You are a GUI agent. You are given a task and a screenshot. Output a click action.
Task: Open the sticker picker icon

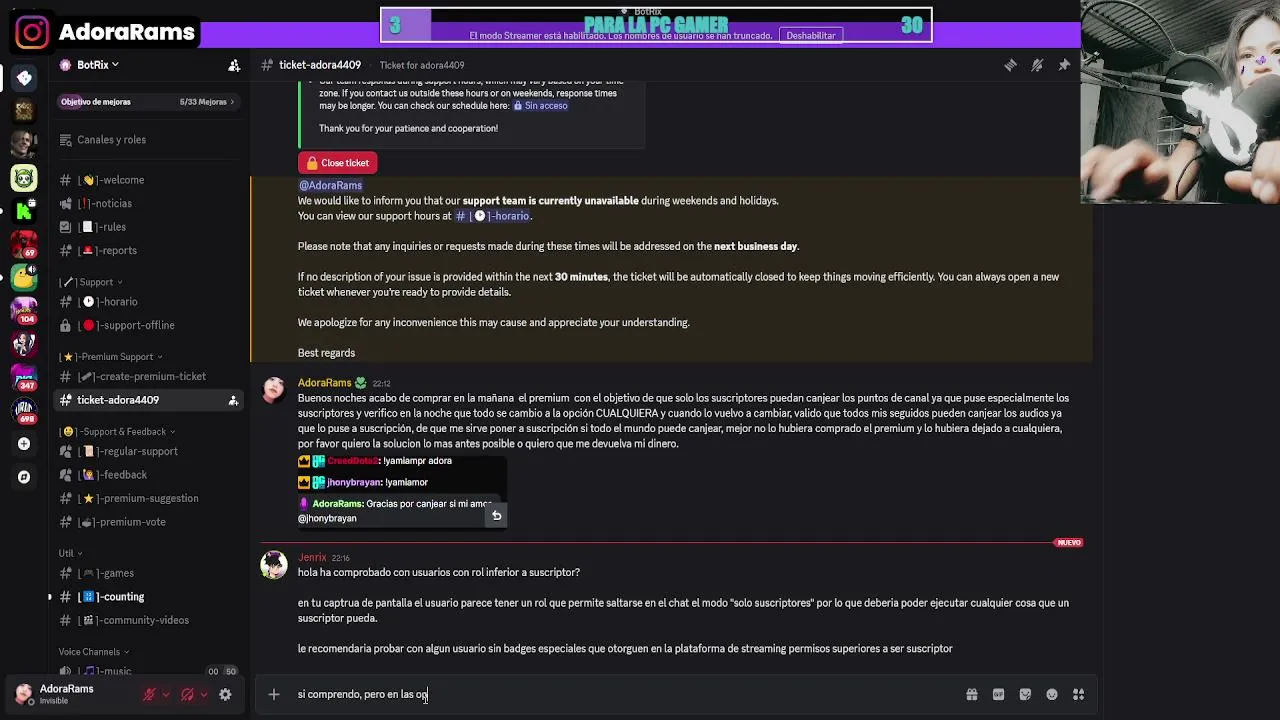click(x=1025, y=694)
